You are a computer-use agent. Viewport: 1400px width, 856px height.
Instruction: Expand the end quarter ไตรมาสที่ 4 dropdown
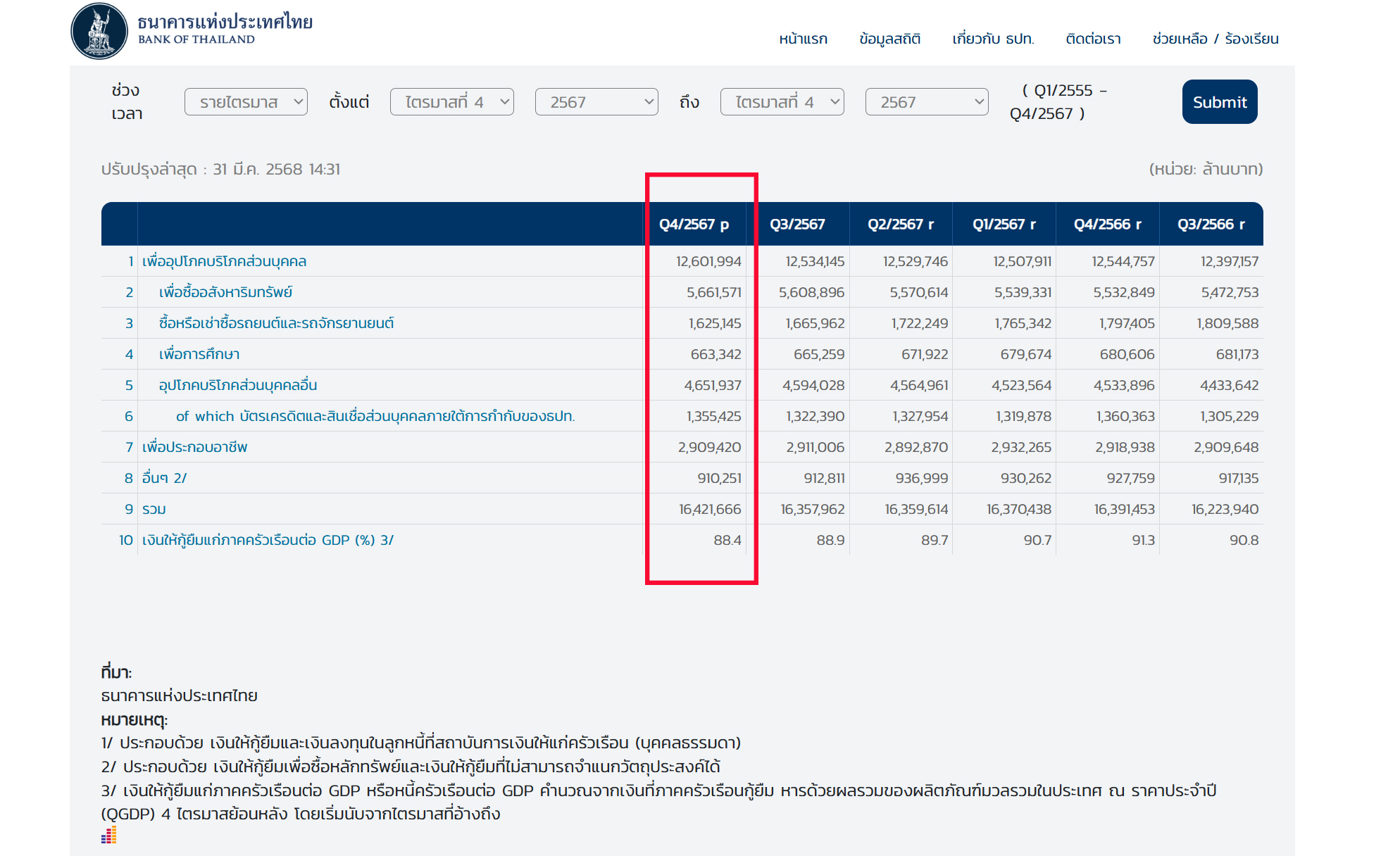(782, 102)
